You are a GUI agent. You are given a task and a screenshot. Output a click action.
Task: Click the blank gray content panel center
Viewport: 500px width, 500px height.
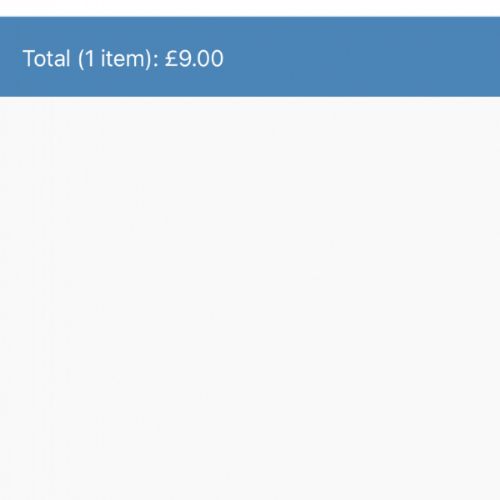250,298
